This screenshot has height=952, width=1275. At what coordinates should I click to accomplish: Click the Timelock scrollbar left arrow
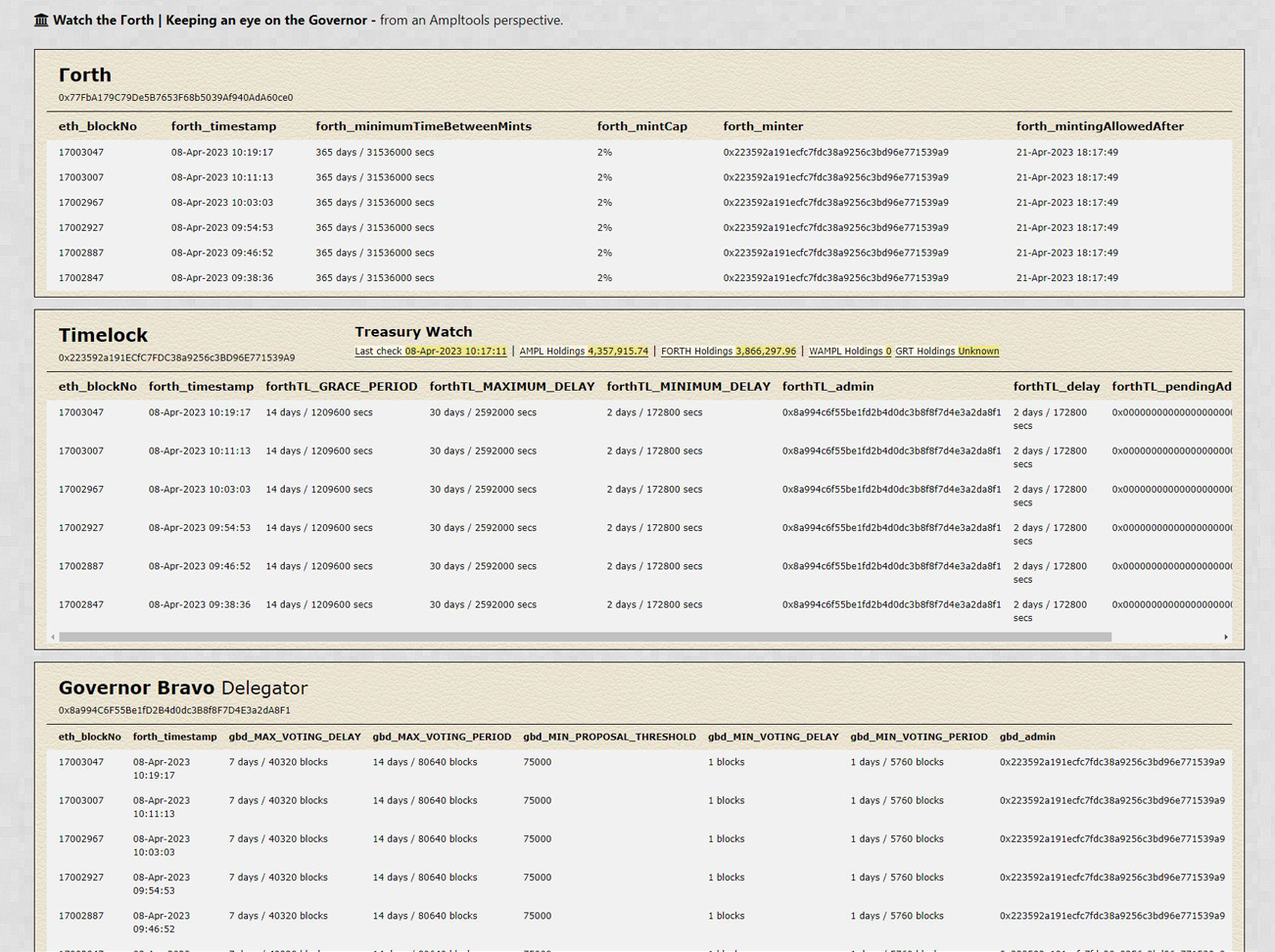53,637
